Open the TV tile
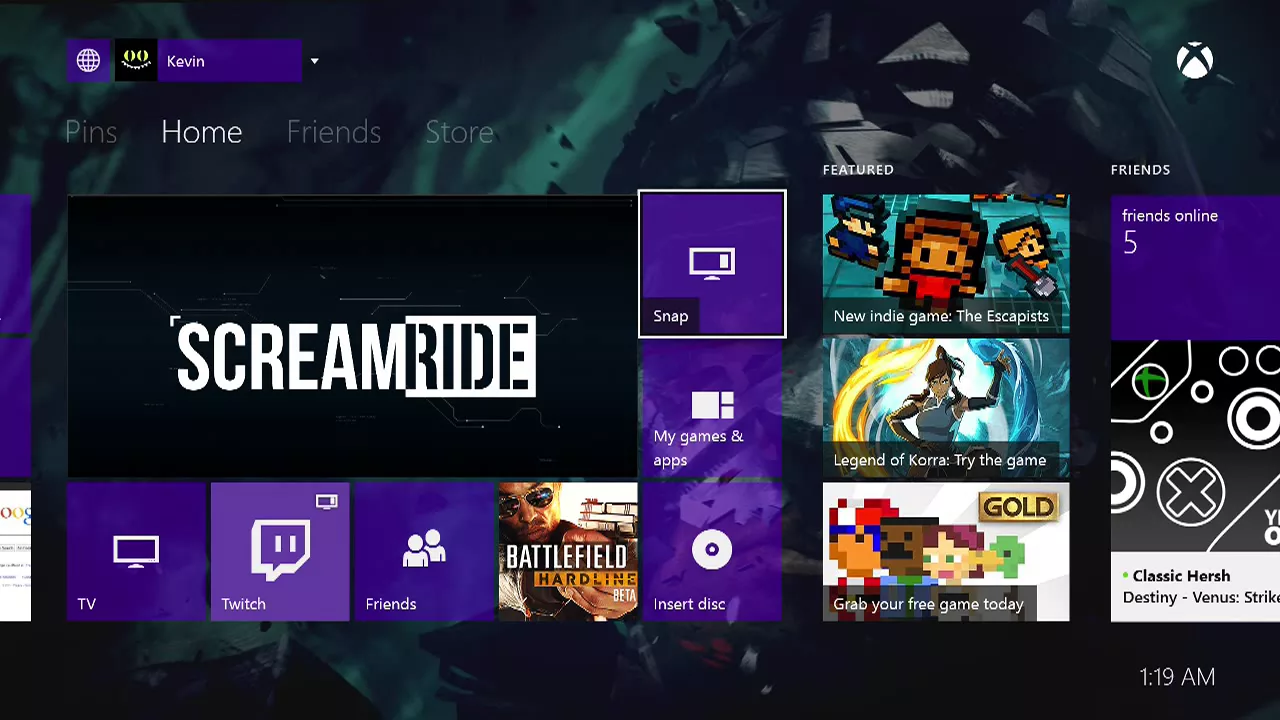 pos(136,552)
